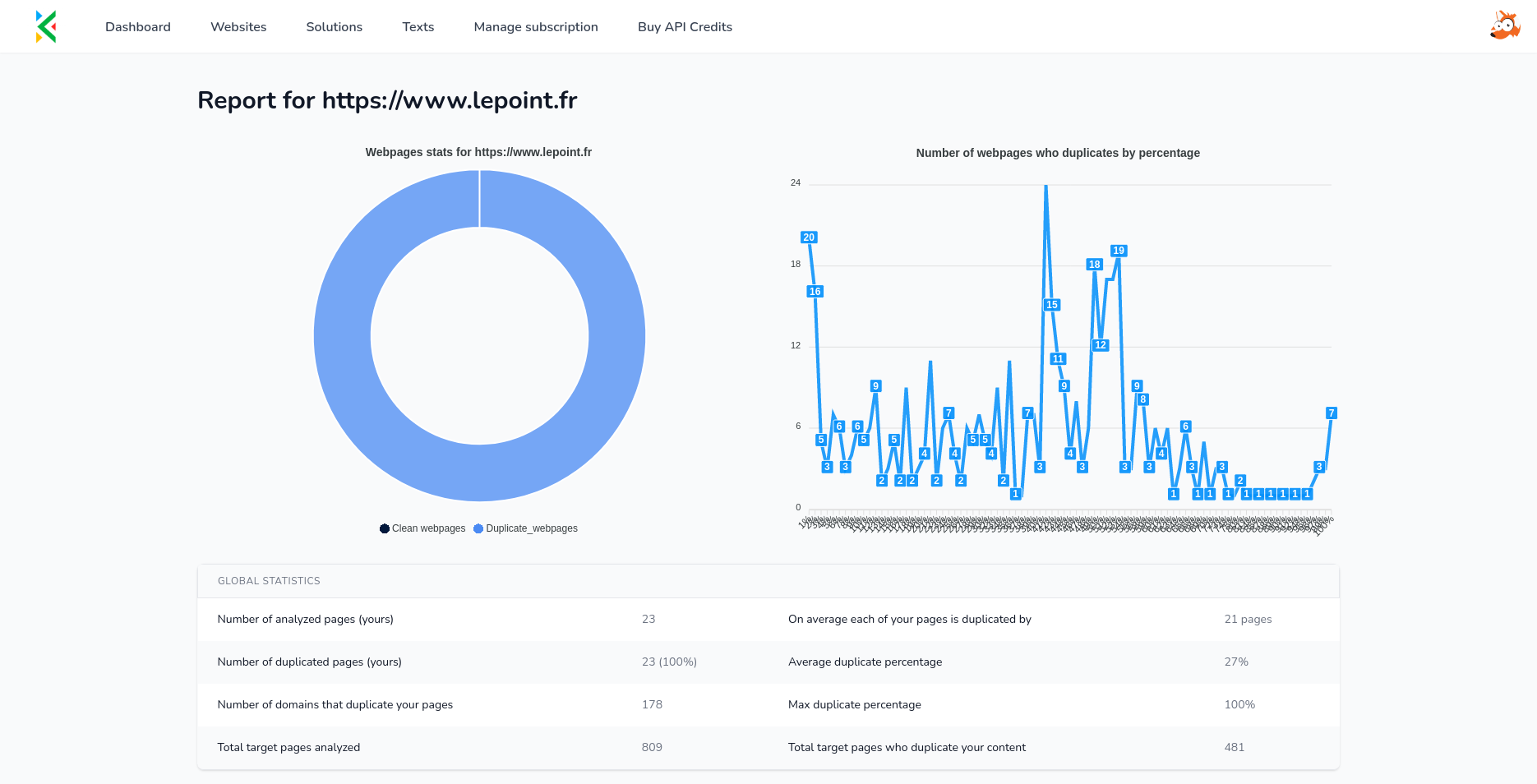Viewport: 1537px width, 784px height.
Task: Click the data point labeled 20
Action: [809, 238]
